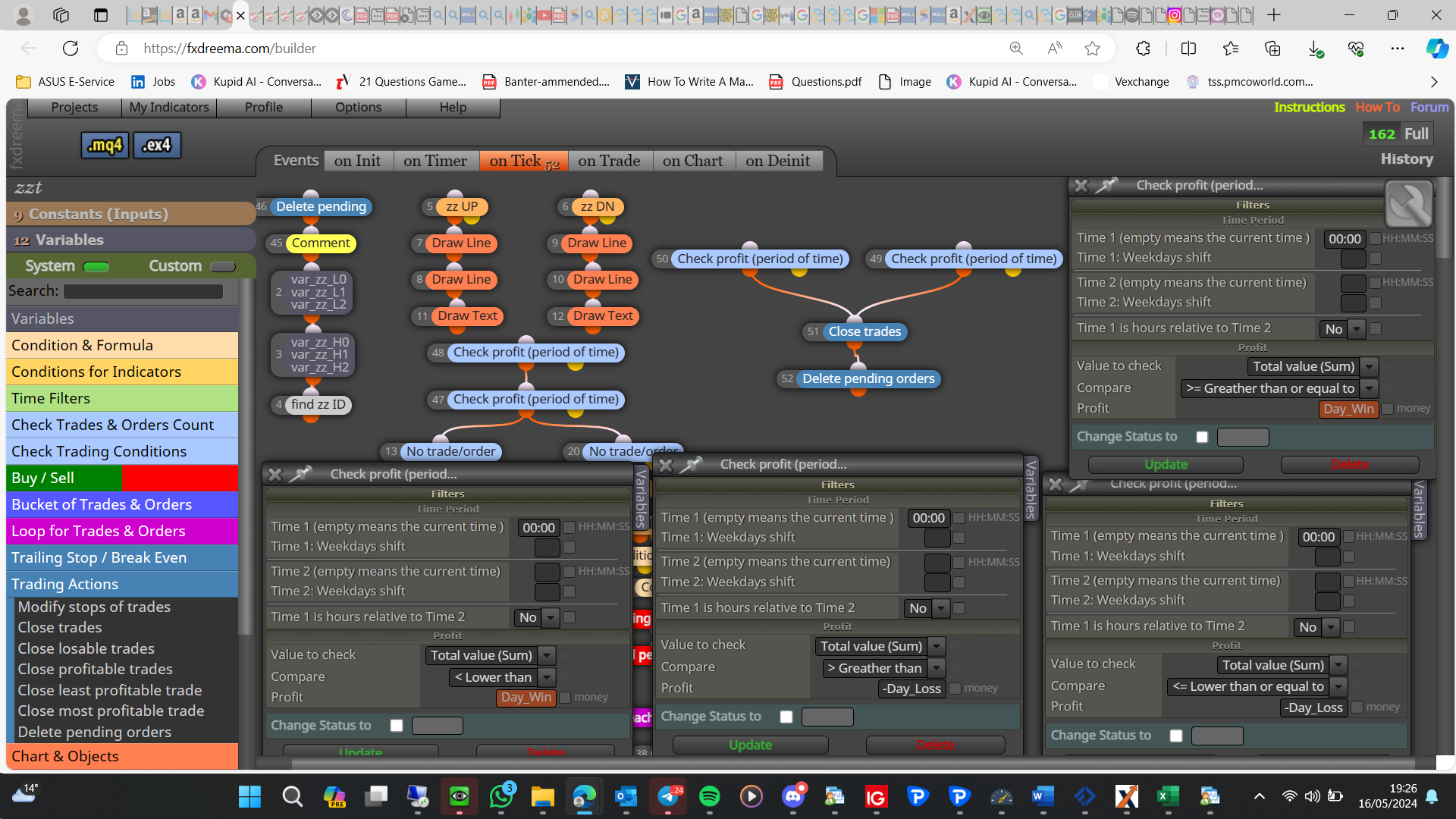Image resolution: width=1456 pixels, height=819 pixels.
Task: Open browser split screen view
Action: (1188, 49)
